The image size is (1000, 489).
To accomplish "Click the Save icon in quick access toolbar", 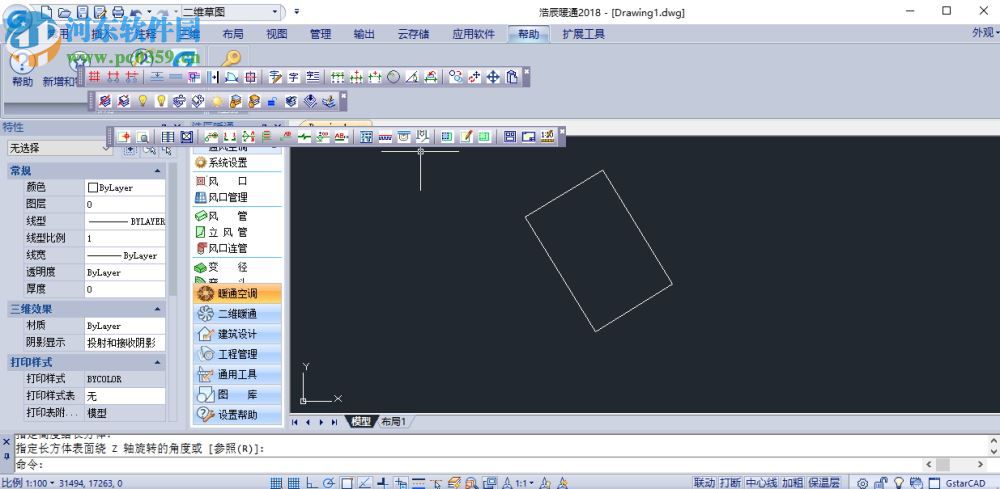I will point(82,11).
